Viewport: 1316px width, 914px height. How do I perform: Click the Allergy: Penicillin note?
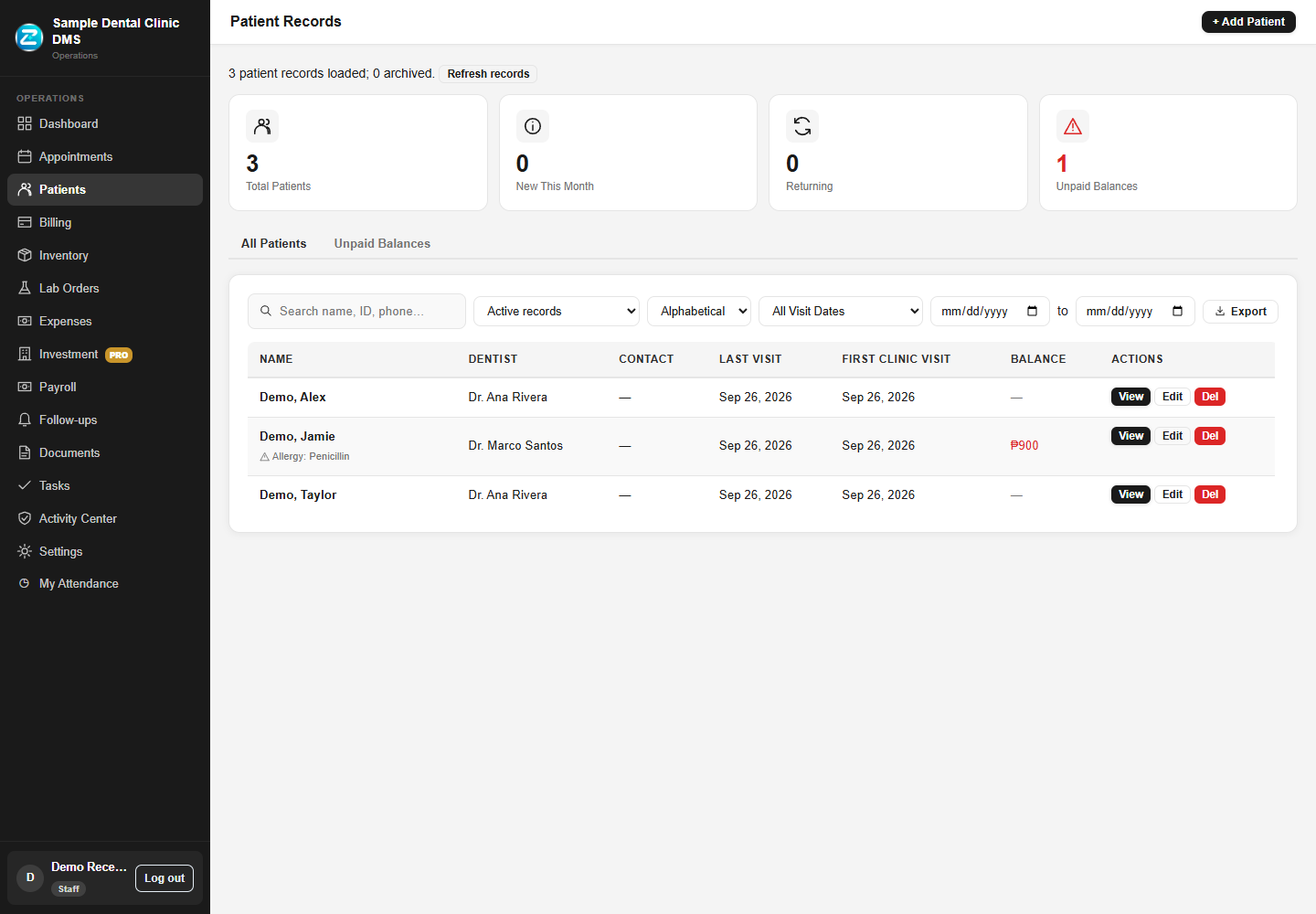point(304,456)
